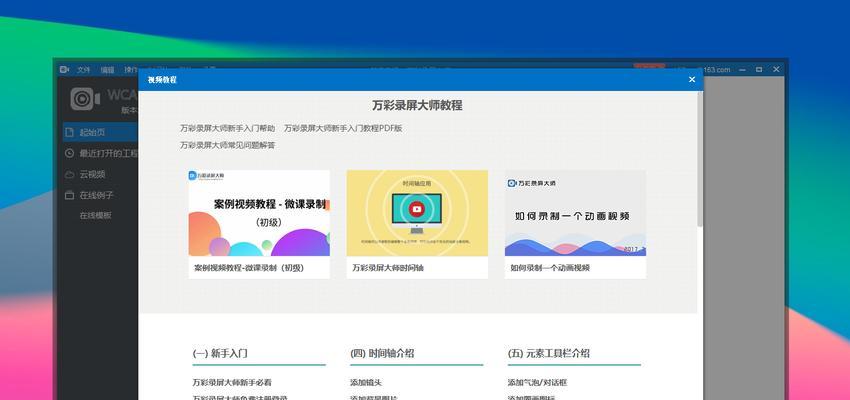Screen dimensions: 850x400
Task: Open 万彩录屏大师新手入门教程PDF版 link
Action: [343, 128]
